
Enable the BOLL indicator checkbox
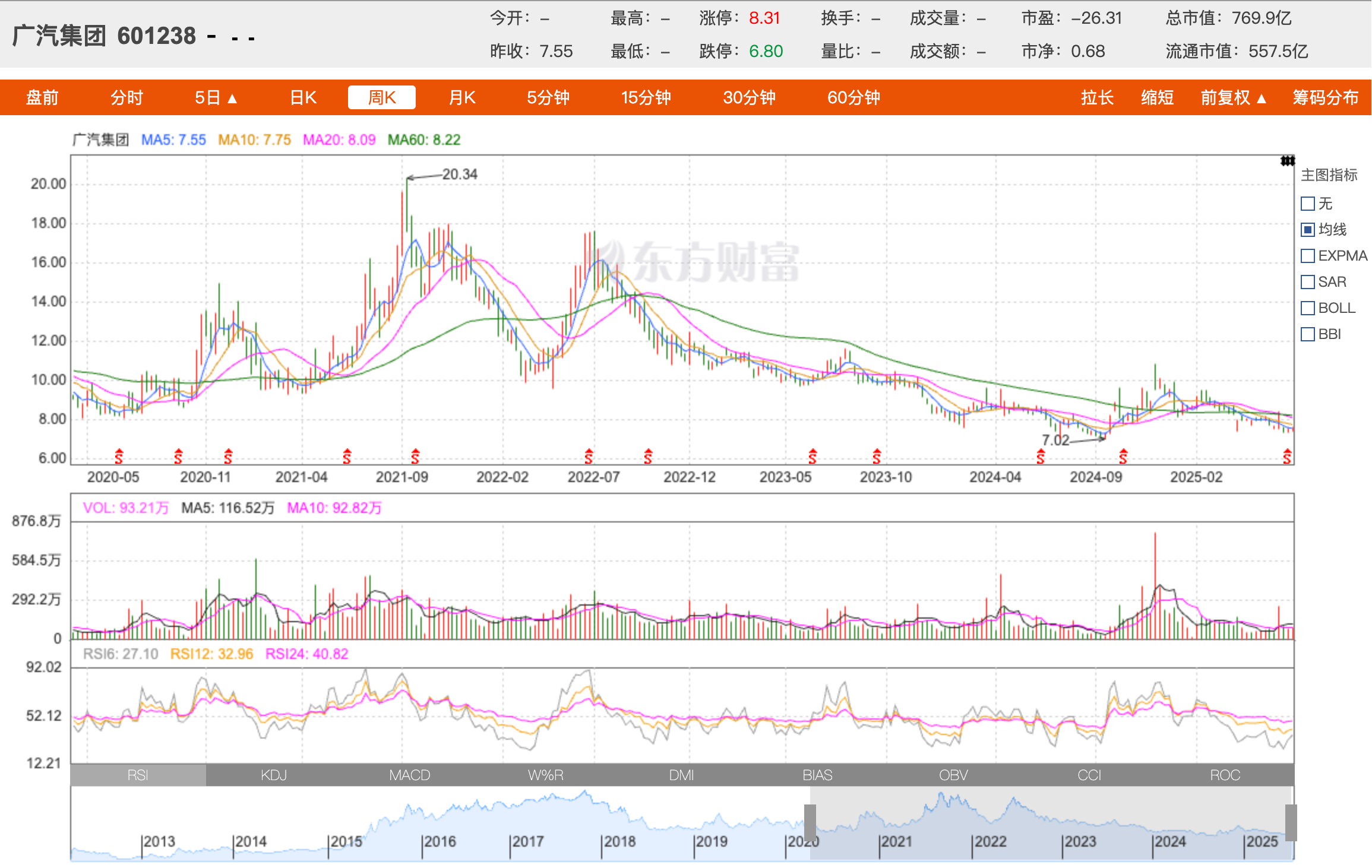tap(1307, 308)
